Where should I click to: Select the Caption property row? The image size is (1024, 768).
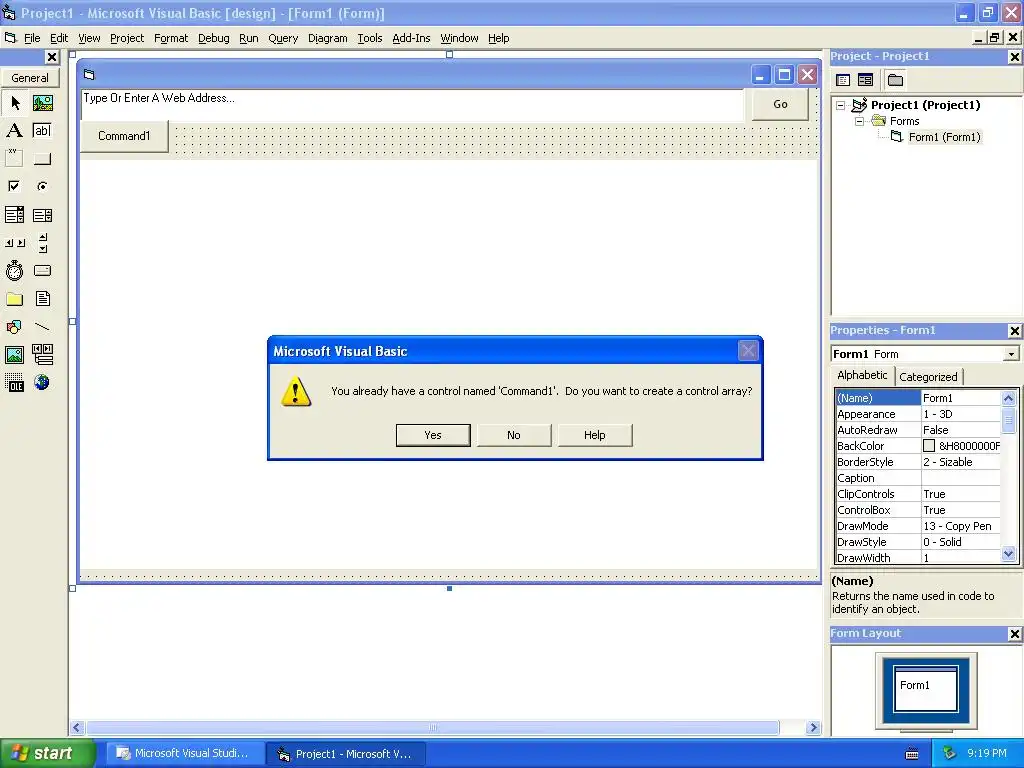pyautogui.click(x=918, y=478)
